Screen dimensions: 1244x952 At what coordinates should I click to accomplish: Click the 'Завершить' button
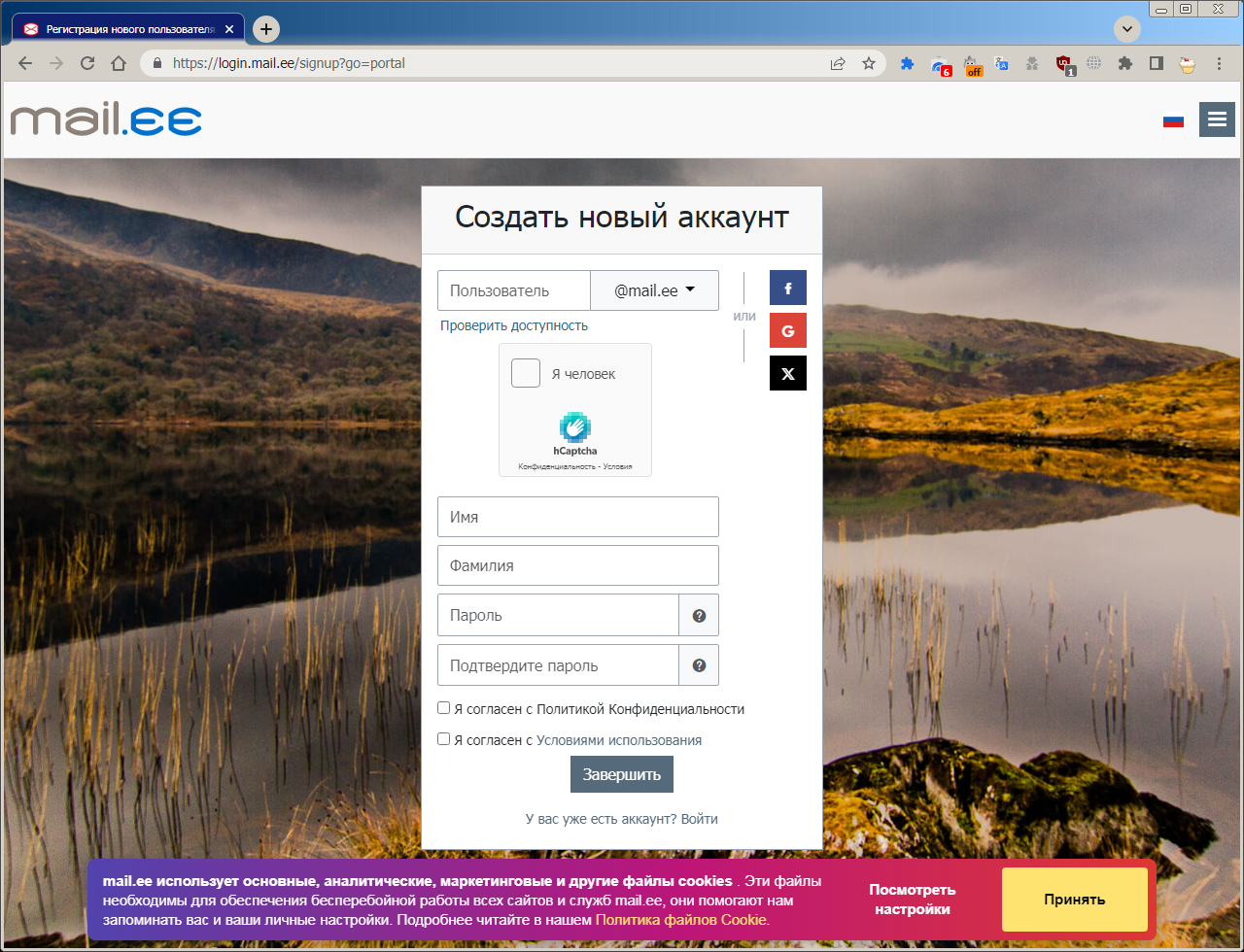[622, 774]
